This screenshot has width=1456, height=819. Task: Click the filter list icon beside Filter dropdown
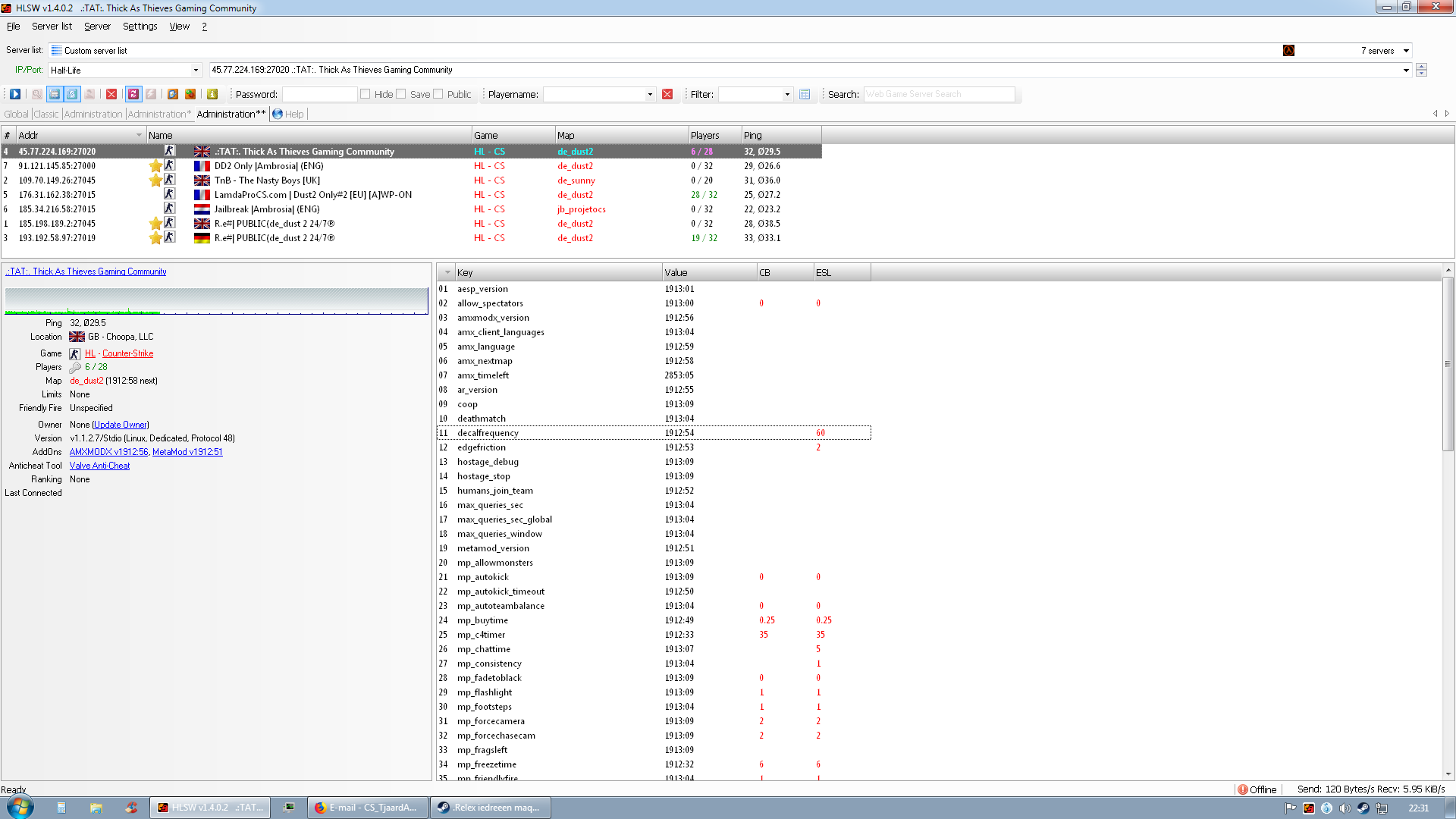805,94
